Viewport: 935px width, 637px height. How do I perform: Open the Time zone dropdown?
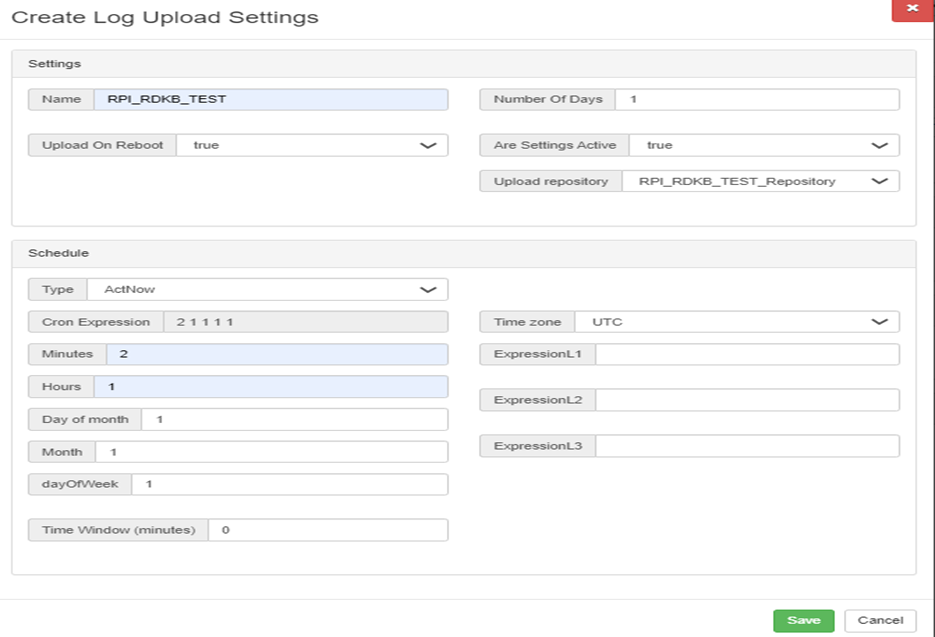[737, 322]
